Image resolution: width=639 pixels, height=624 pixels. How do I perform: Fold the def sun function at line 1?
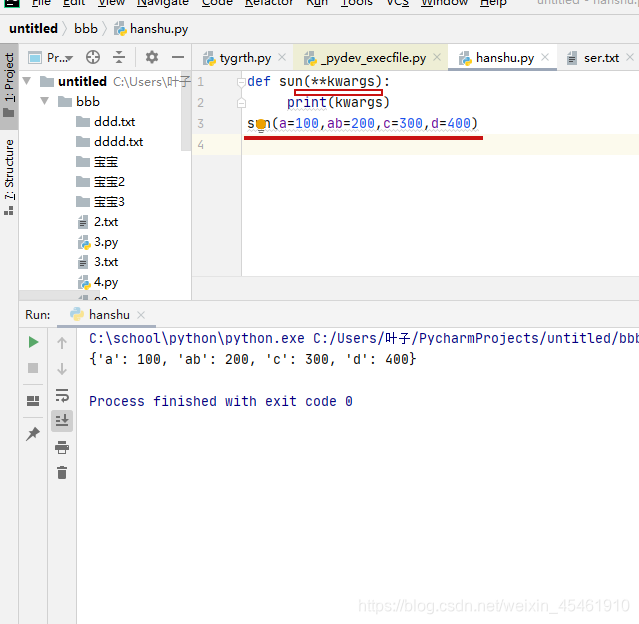tap(241, 82)
